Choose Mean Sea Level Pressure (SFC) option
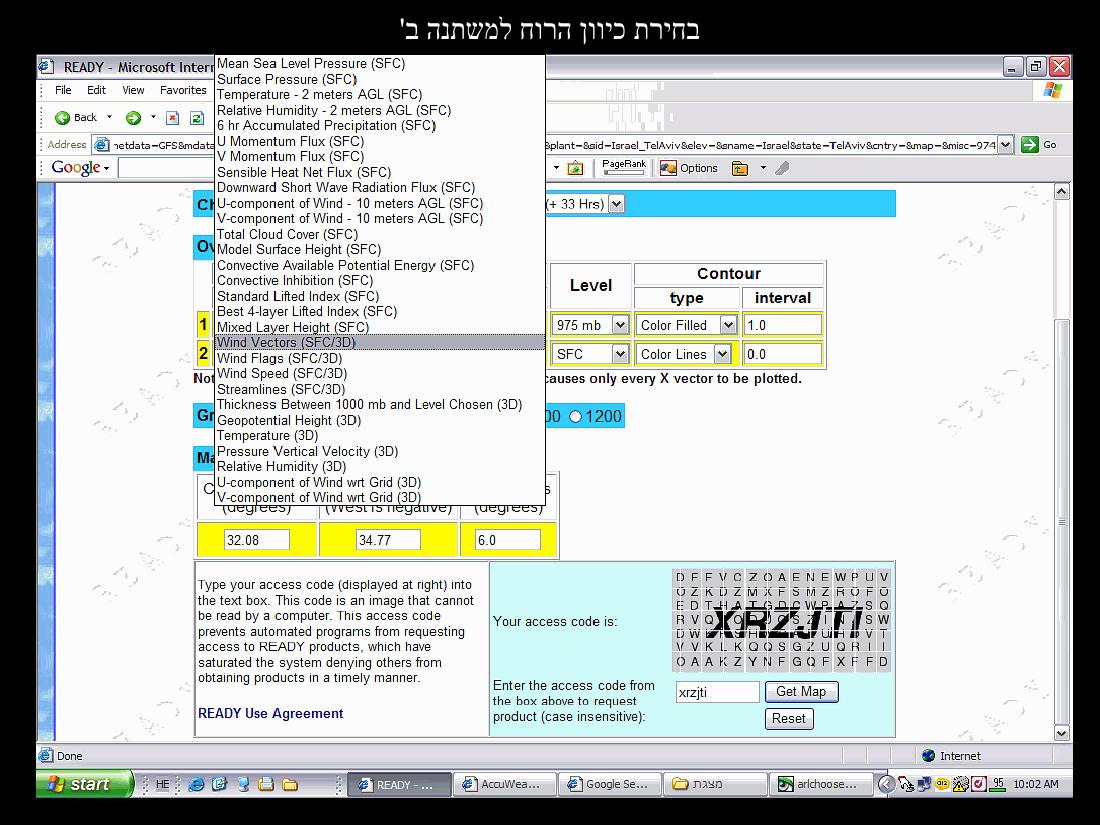1100x825 pixels. point(380,63)
